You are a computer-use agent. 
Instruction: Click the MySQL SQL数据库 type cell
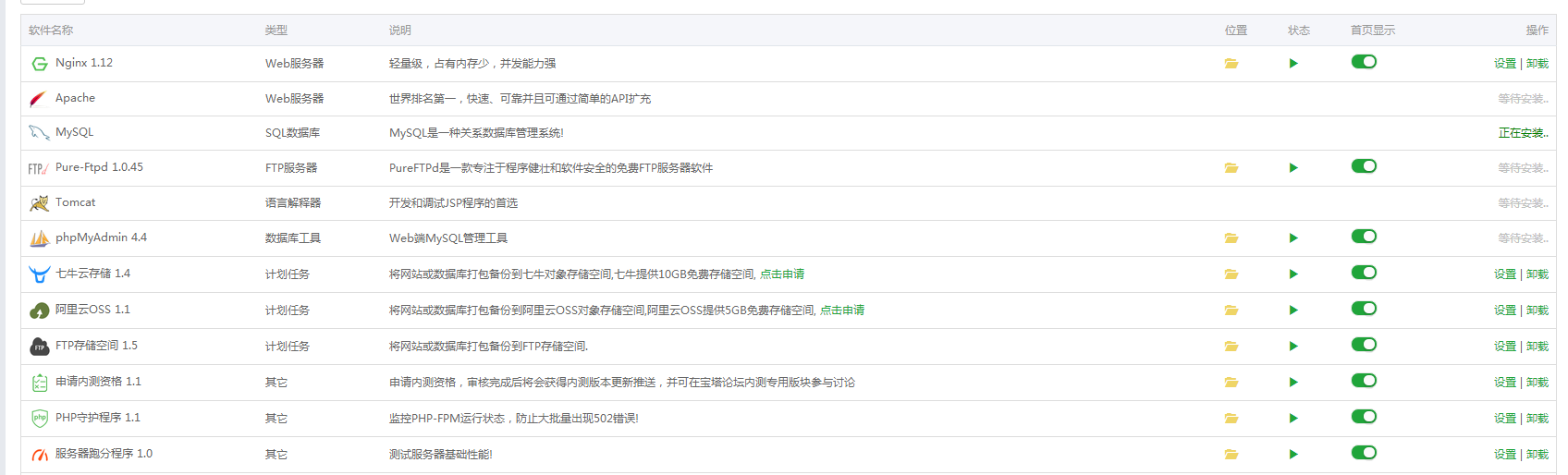(293, 133)
